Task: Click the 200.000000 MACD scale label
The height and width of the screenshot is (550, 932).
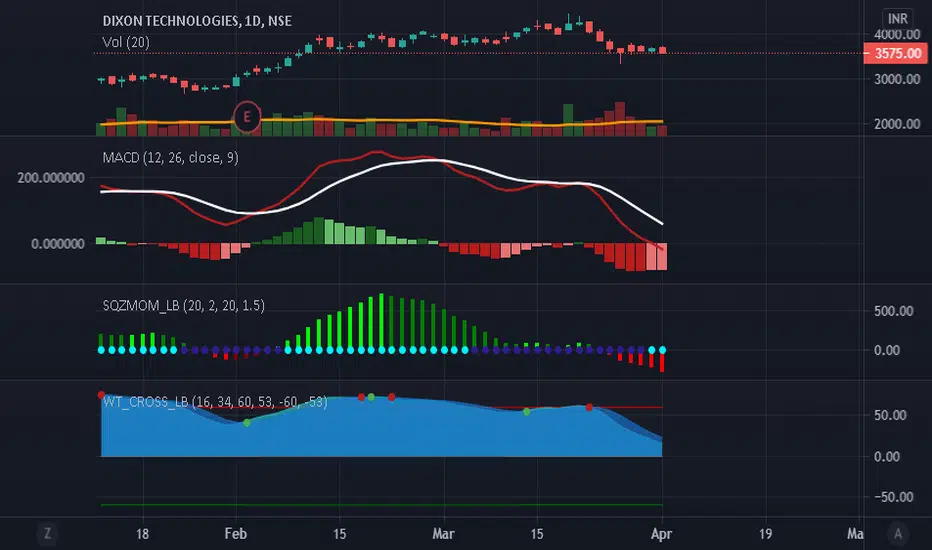Action: [51, 178]
